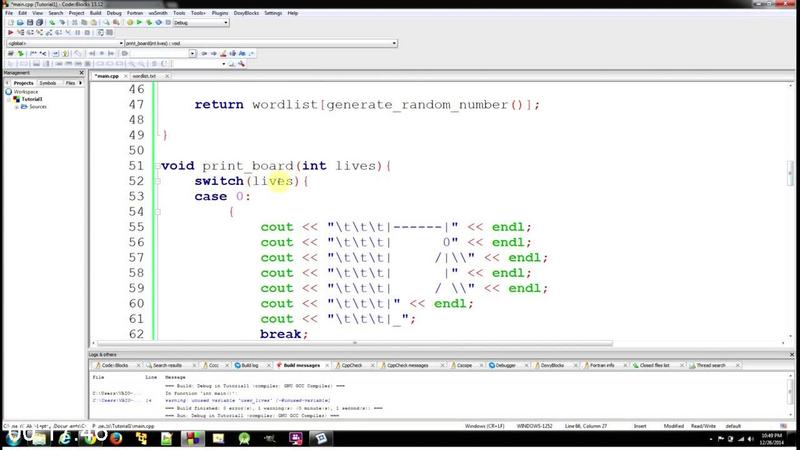800x450 pixels.
Task: Click the Replace toolbar icon
Action: pos(116,22)
